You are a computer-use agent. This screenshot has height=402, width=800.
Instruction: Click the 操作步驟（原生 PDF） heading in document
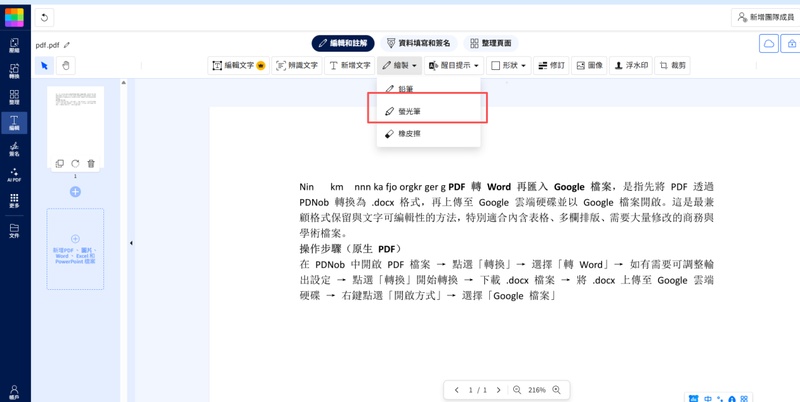(x=350, y=249)
